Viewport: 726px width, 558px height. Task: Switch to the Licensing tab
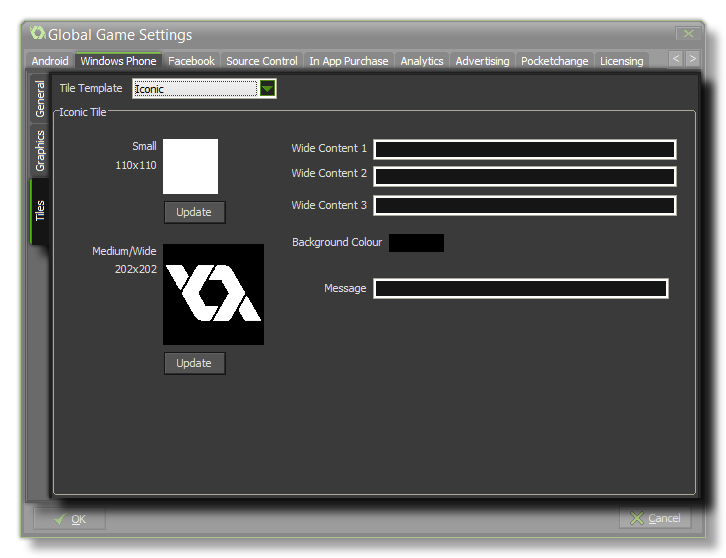pos(621,61)
